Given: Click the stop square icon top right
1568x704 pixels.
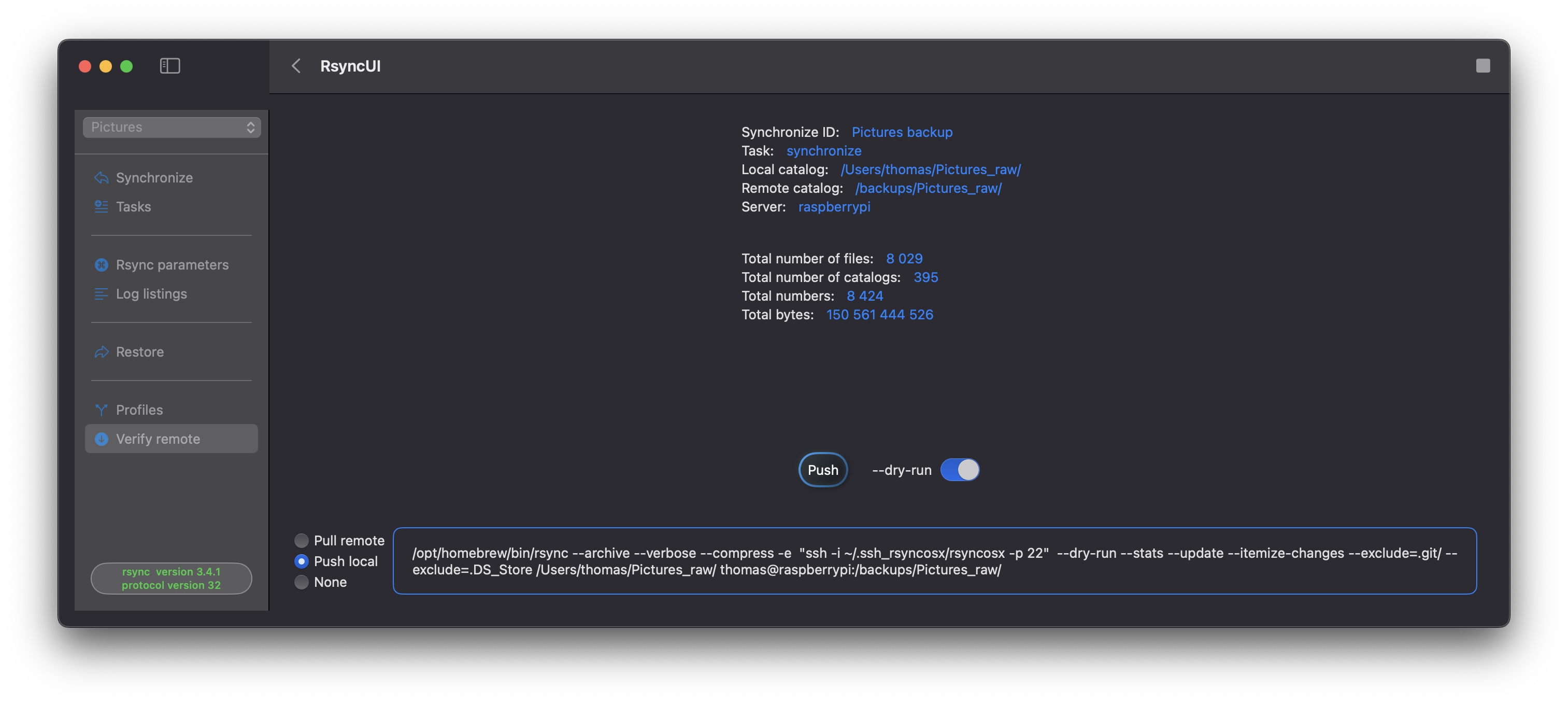Looking at the screenshot, I should (x=1483, y=66).
